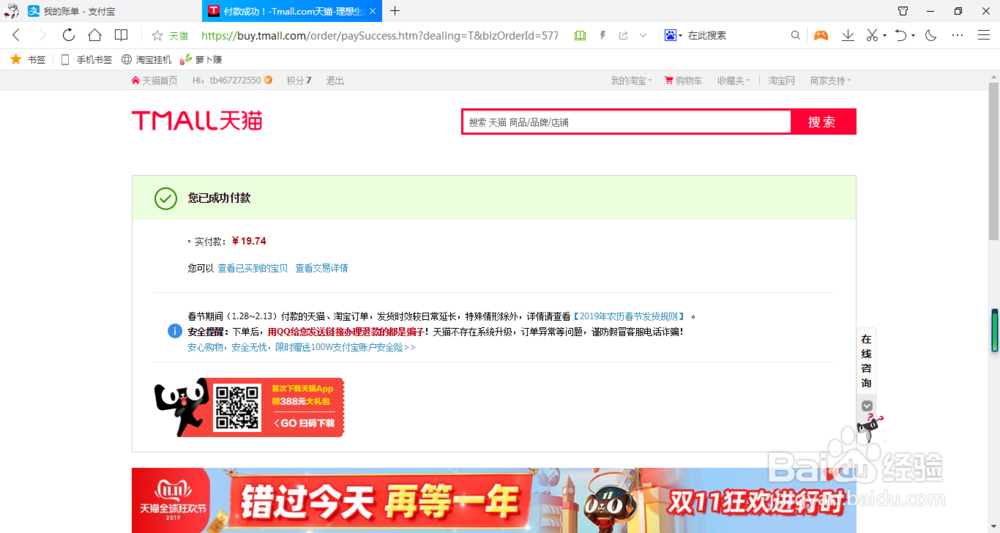Open the 安心购物,安全无忧 insurance link
1000x533 pixels.
(x=302, y=347)
